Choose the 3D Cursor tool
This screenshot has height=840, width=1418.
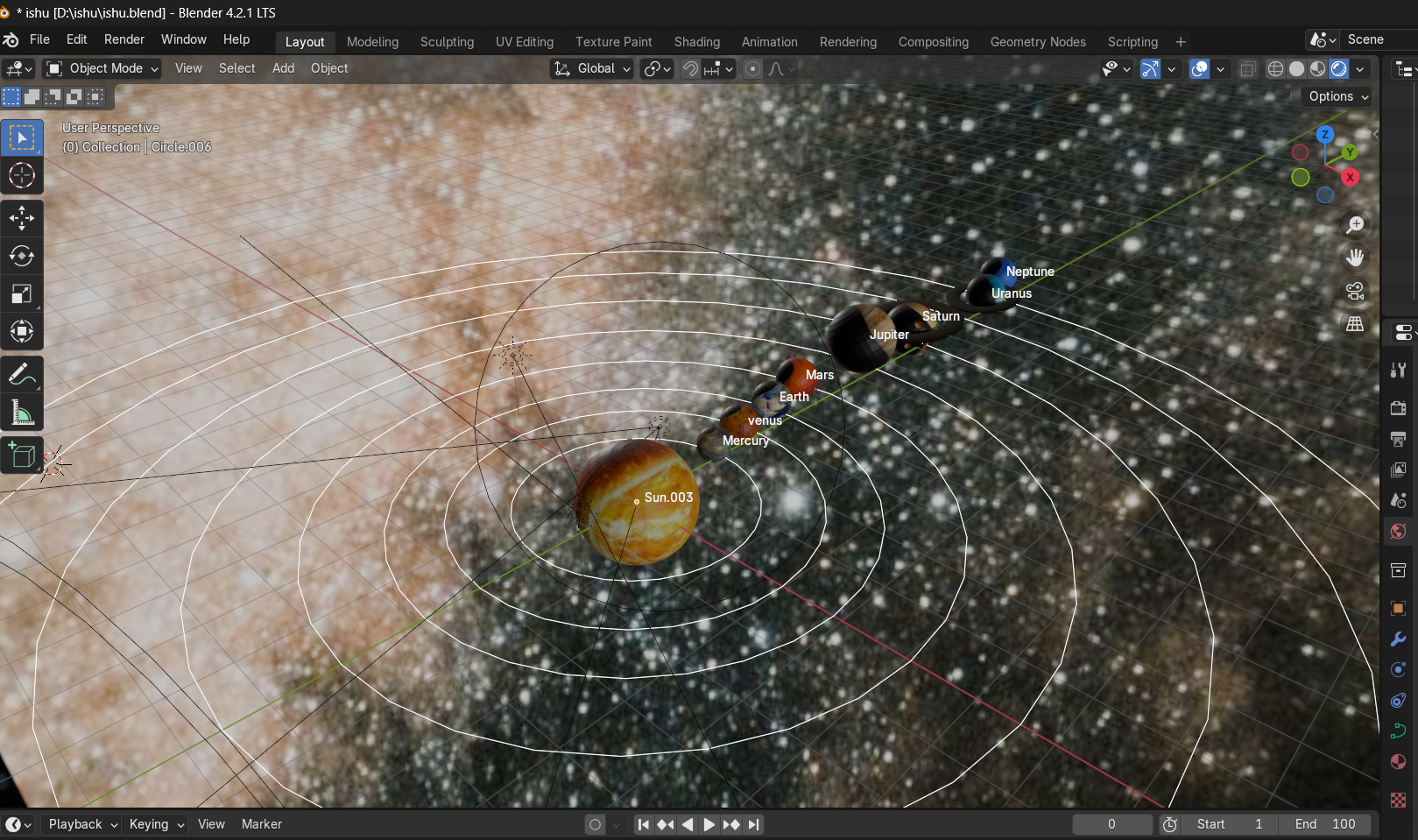pyautogui.click(x=22, y=175)
